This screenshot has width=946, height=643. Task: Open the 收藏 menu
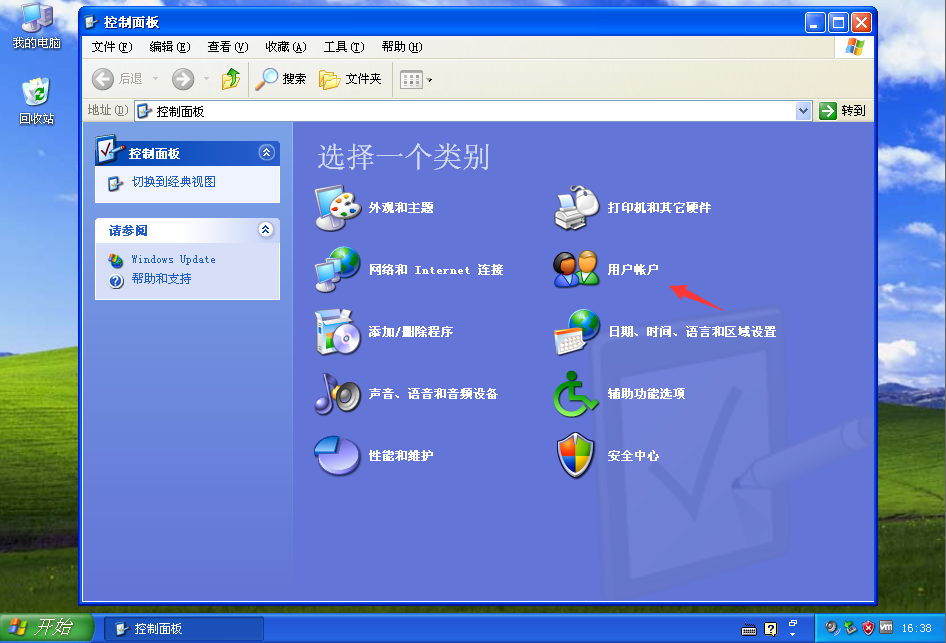[286, 47]
